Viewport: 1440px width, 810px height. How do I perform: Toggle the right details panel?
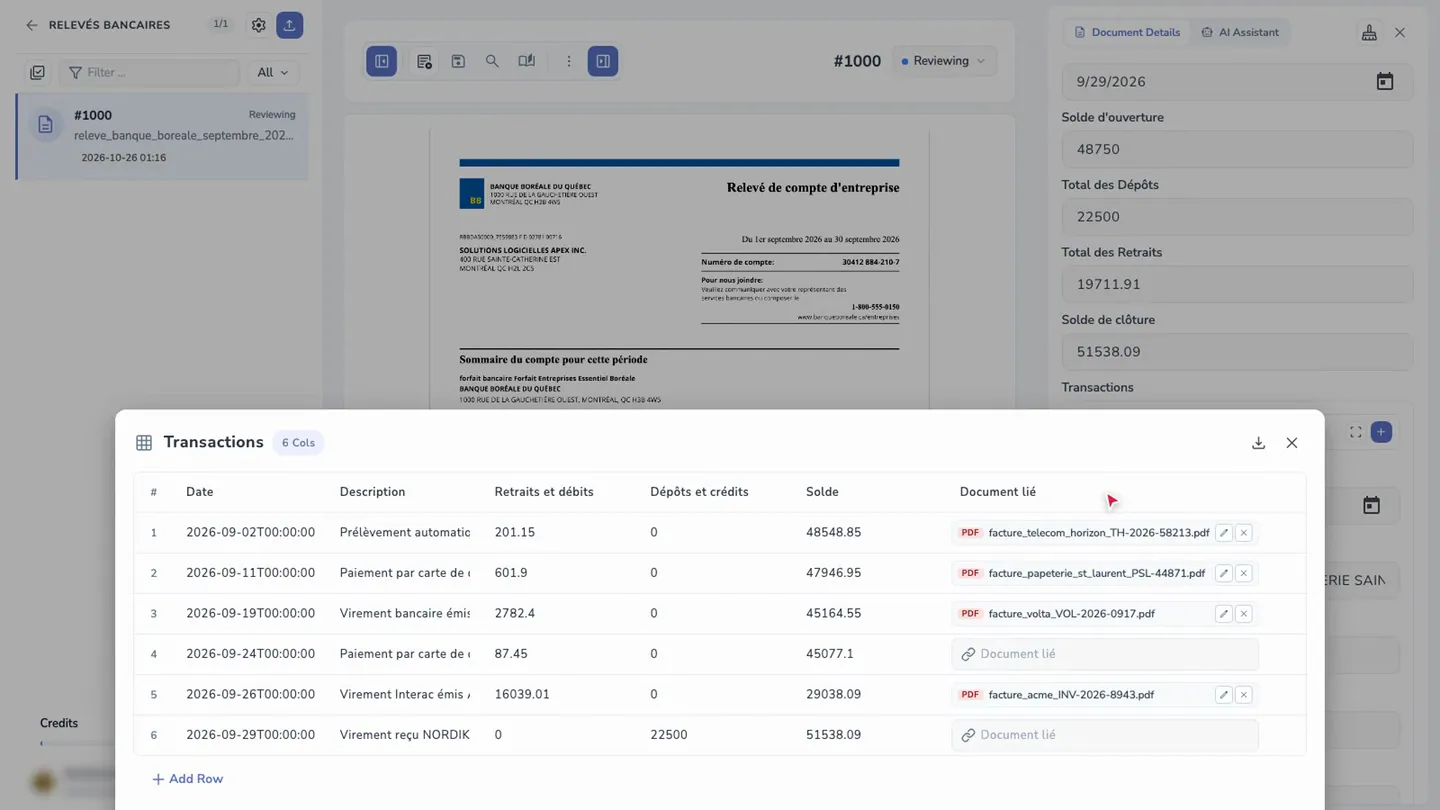tap(603, 61)
